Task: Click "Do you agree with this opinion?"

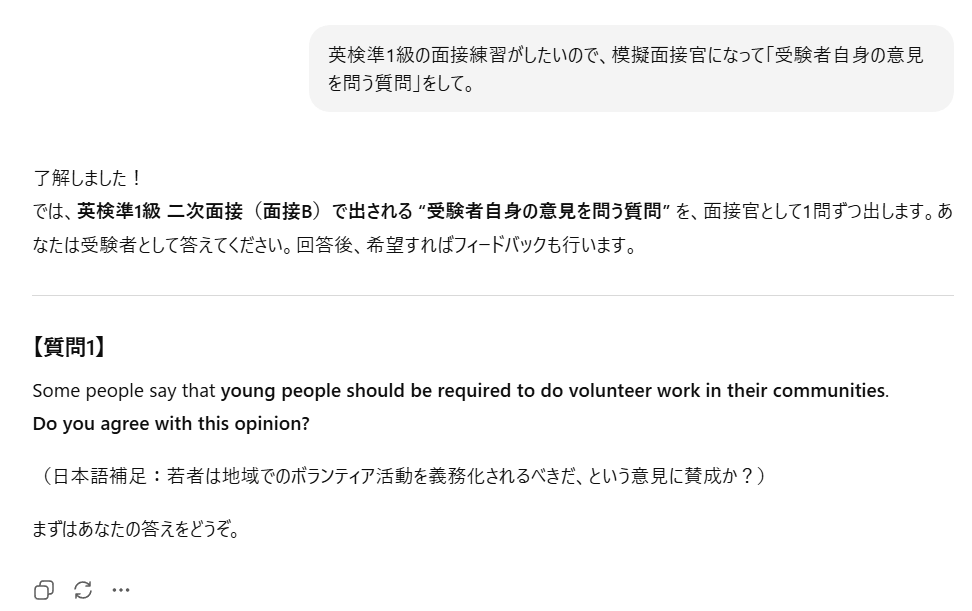Action: click(x=171, y=423)
